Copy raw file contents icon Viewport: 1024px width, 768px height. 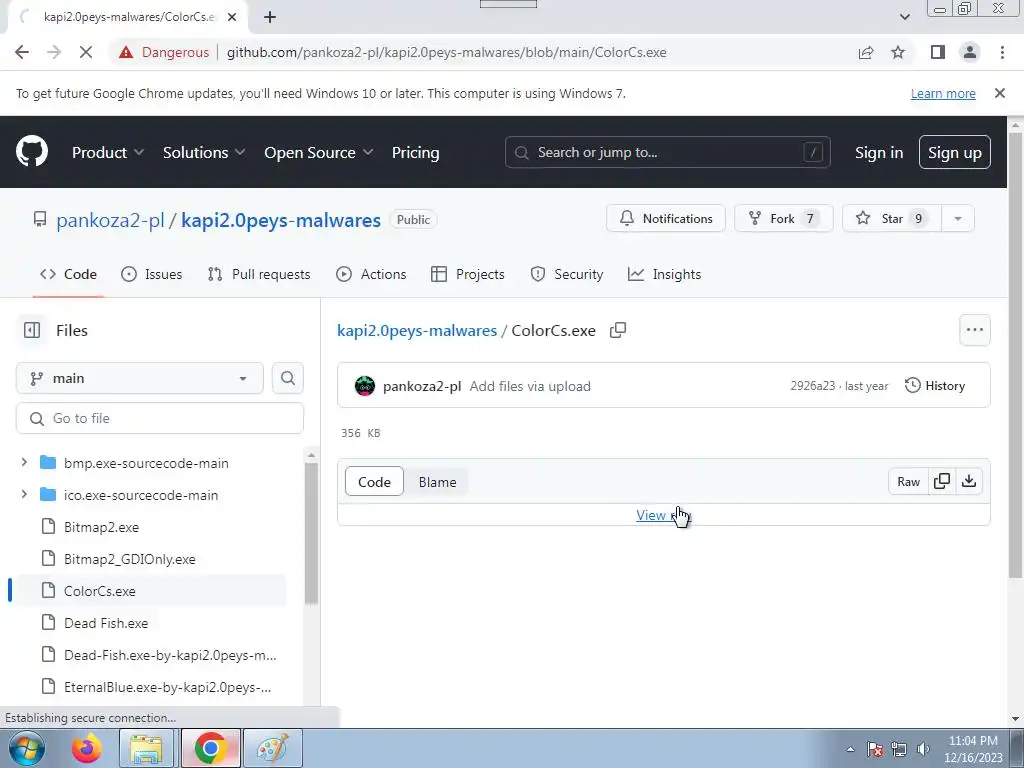942,481
